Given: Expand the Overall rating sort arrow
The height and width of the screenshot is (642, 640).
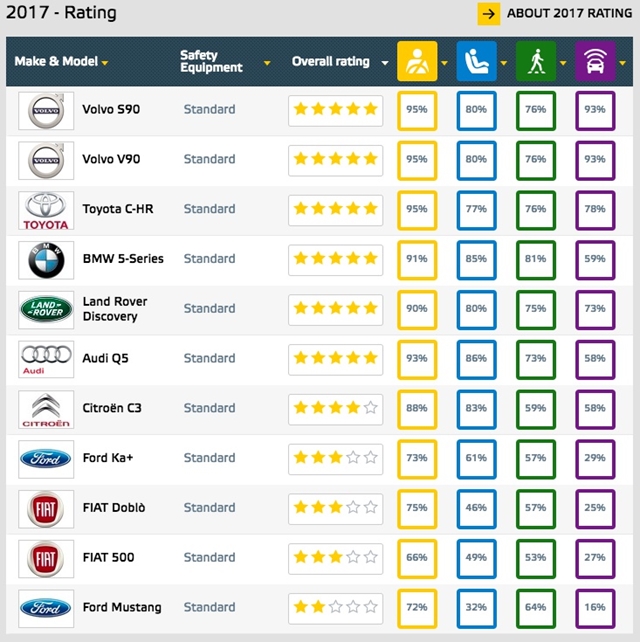Looking at the screenshot, I should click(x=382, y=63).
